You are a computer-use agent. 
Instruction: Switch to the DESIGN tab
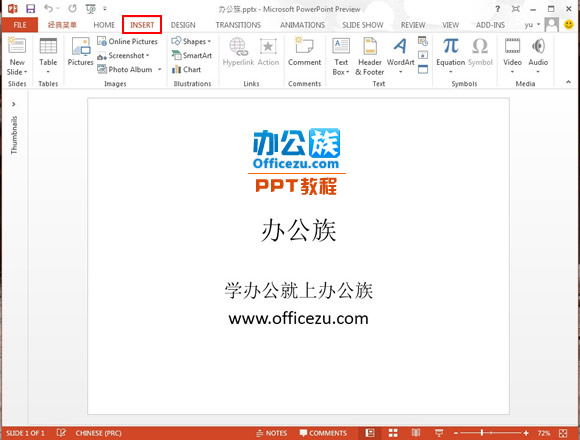point(183,25)
